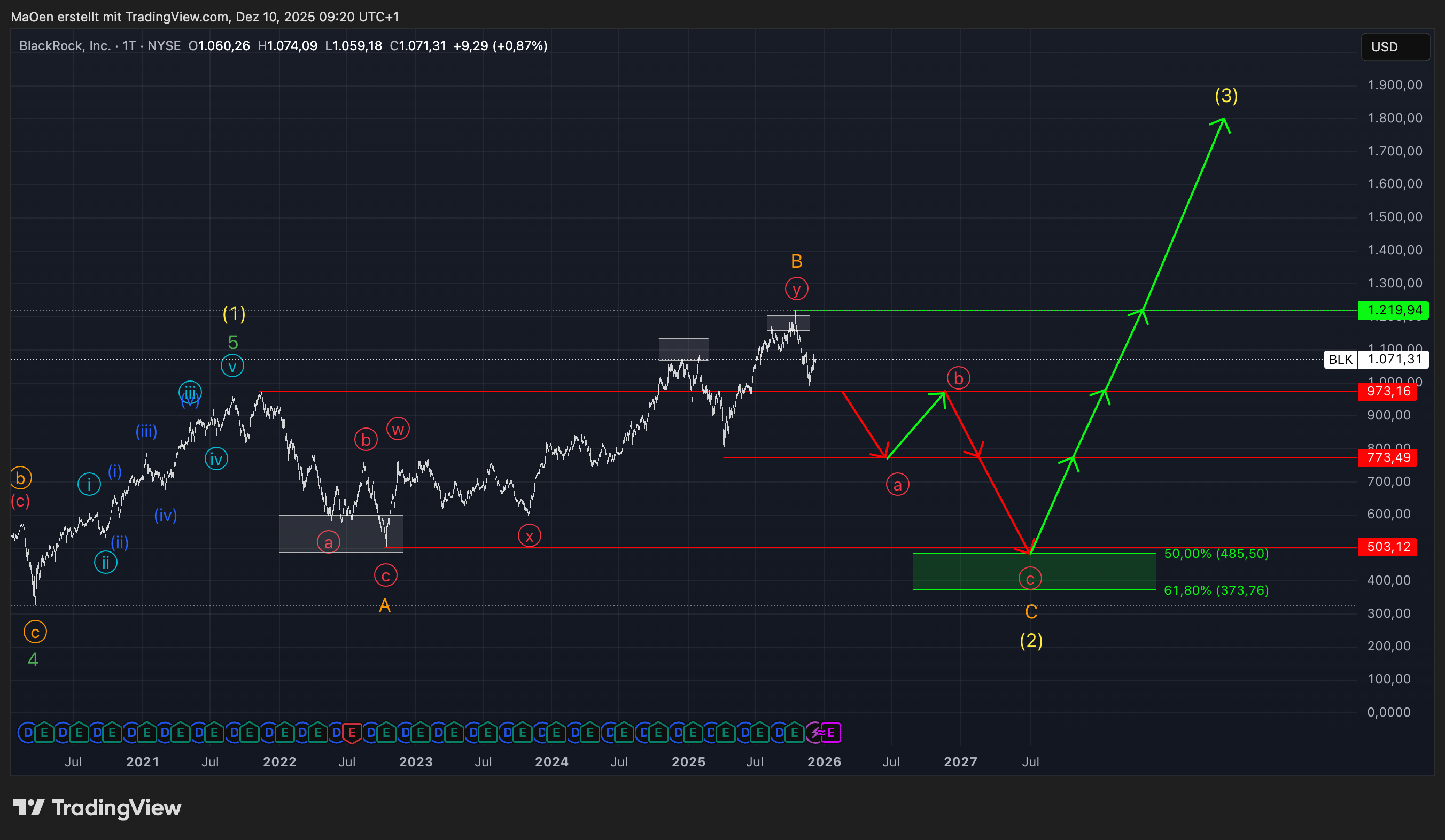The image size is (1445, 840).
Task: Click the red earnings marker near mid-2022
Action: 352,732
